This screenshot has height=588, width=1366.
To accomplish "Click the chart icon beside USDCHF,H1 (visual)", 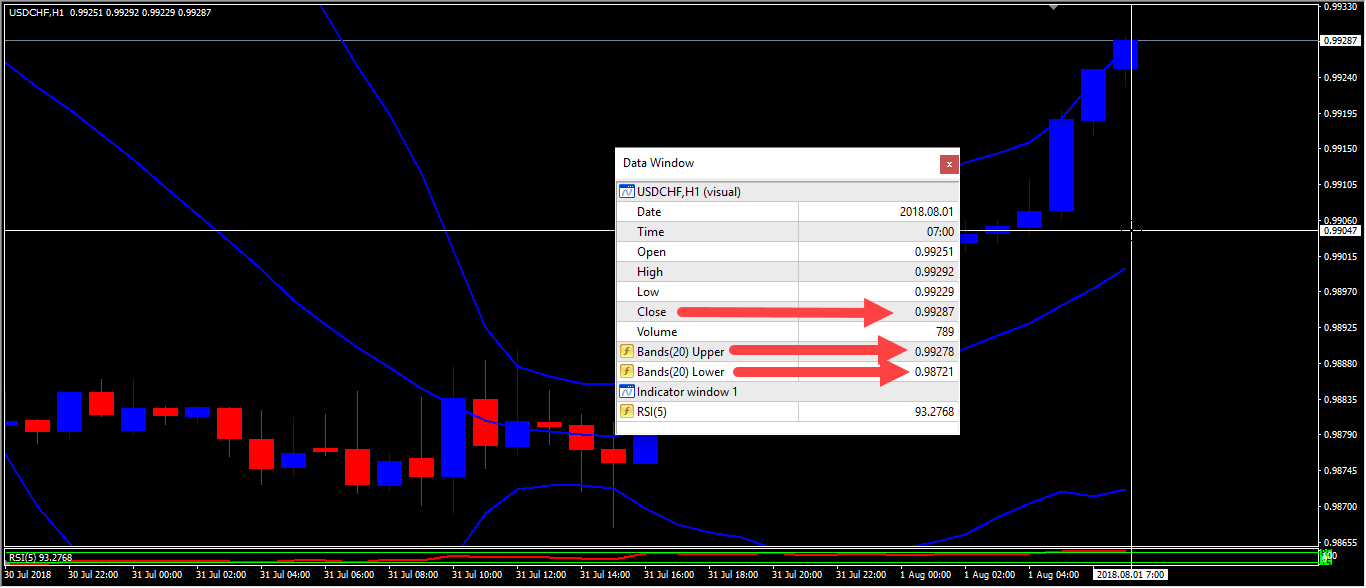I will pos(627,191).
